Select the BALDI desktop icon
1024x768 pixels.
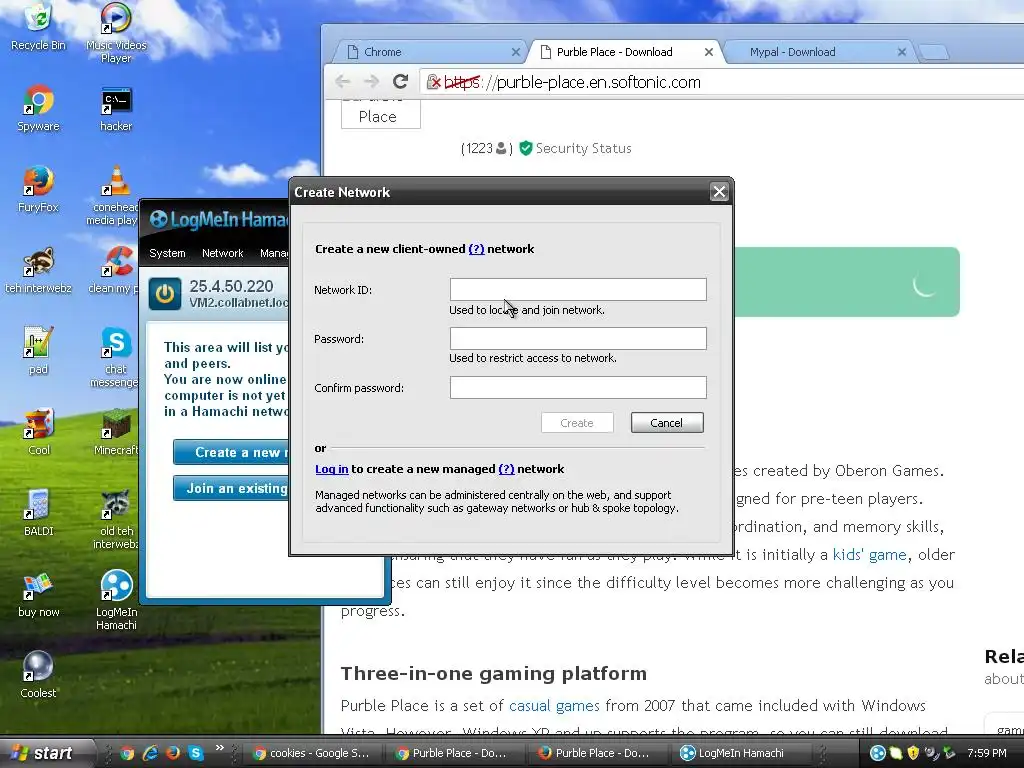click(38, 513)
